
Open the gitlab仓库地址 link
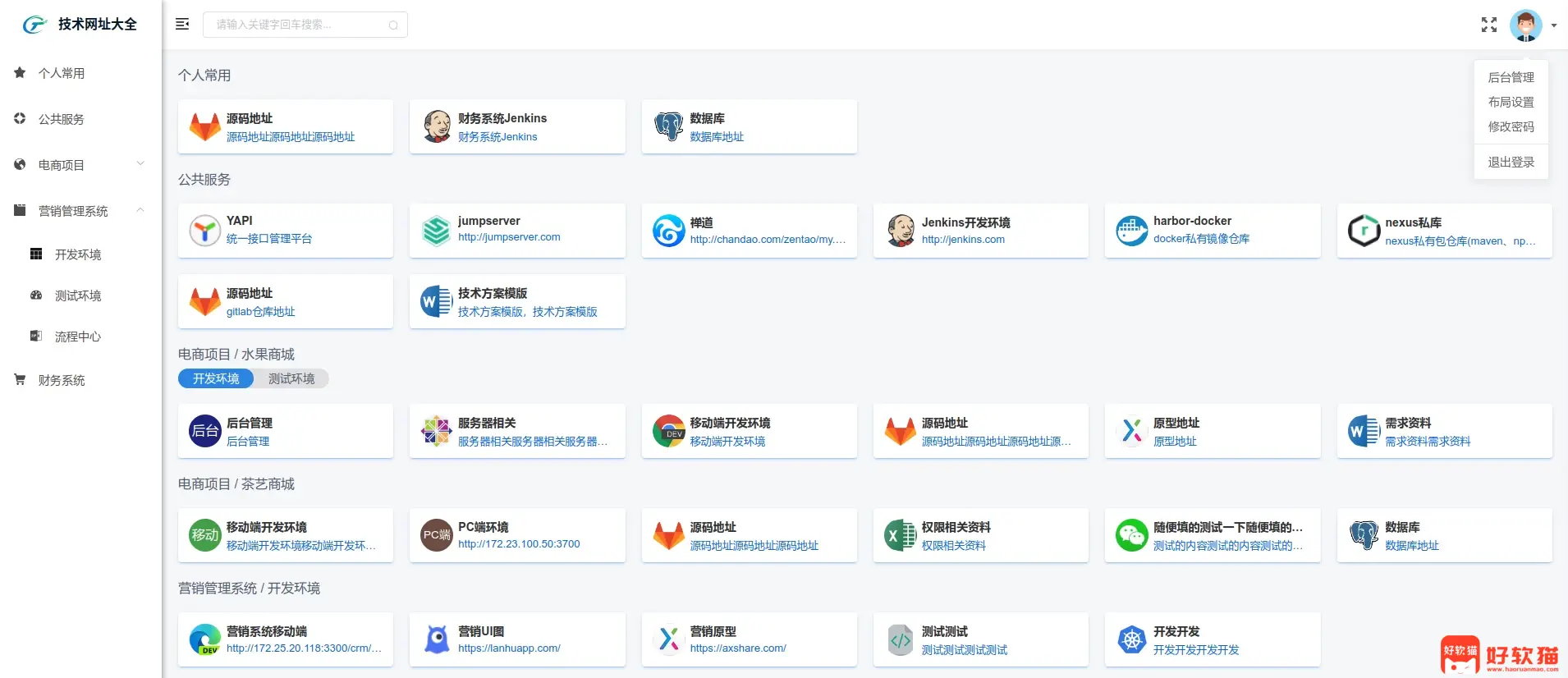(260, 312)
